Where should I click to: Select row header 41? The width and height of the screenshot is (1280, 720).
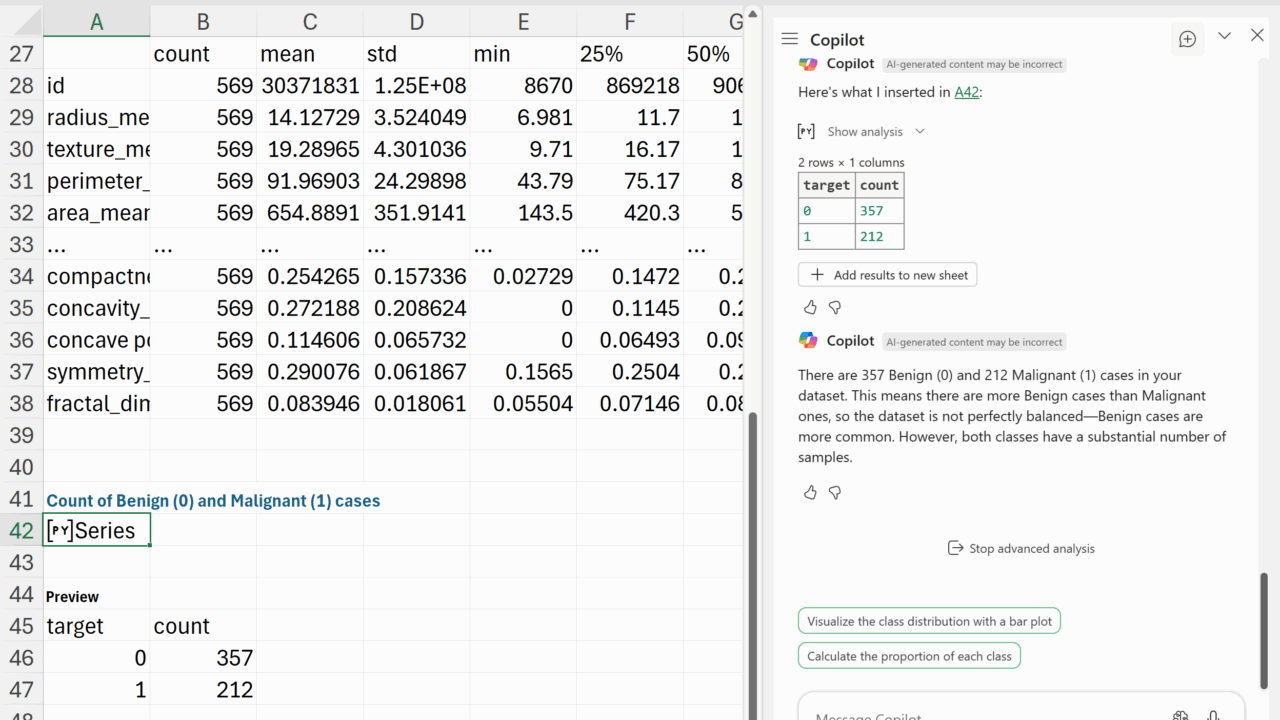[x=21, y=499]
